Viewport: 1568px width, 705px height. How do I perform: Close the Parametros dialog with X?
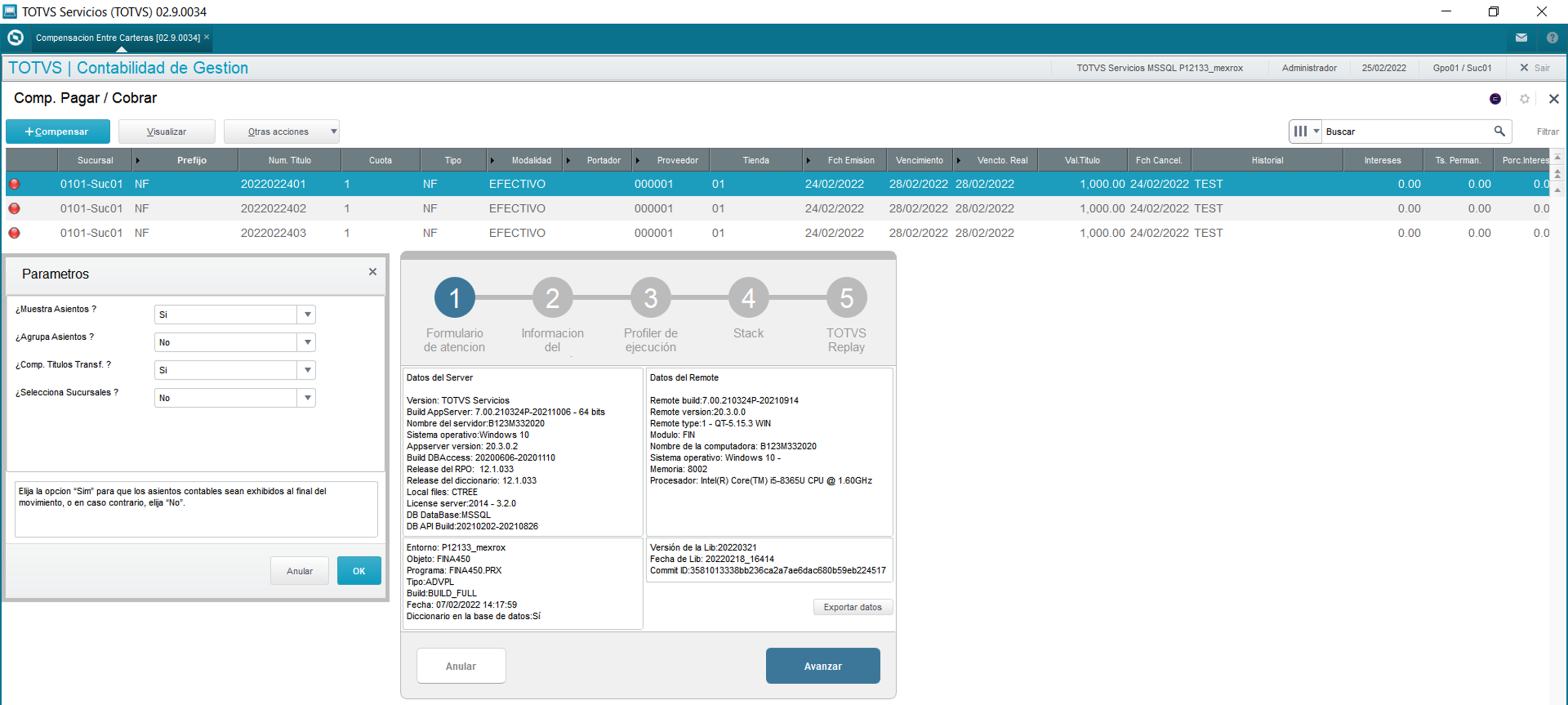coord(373,272)
